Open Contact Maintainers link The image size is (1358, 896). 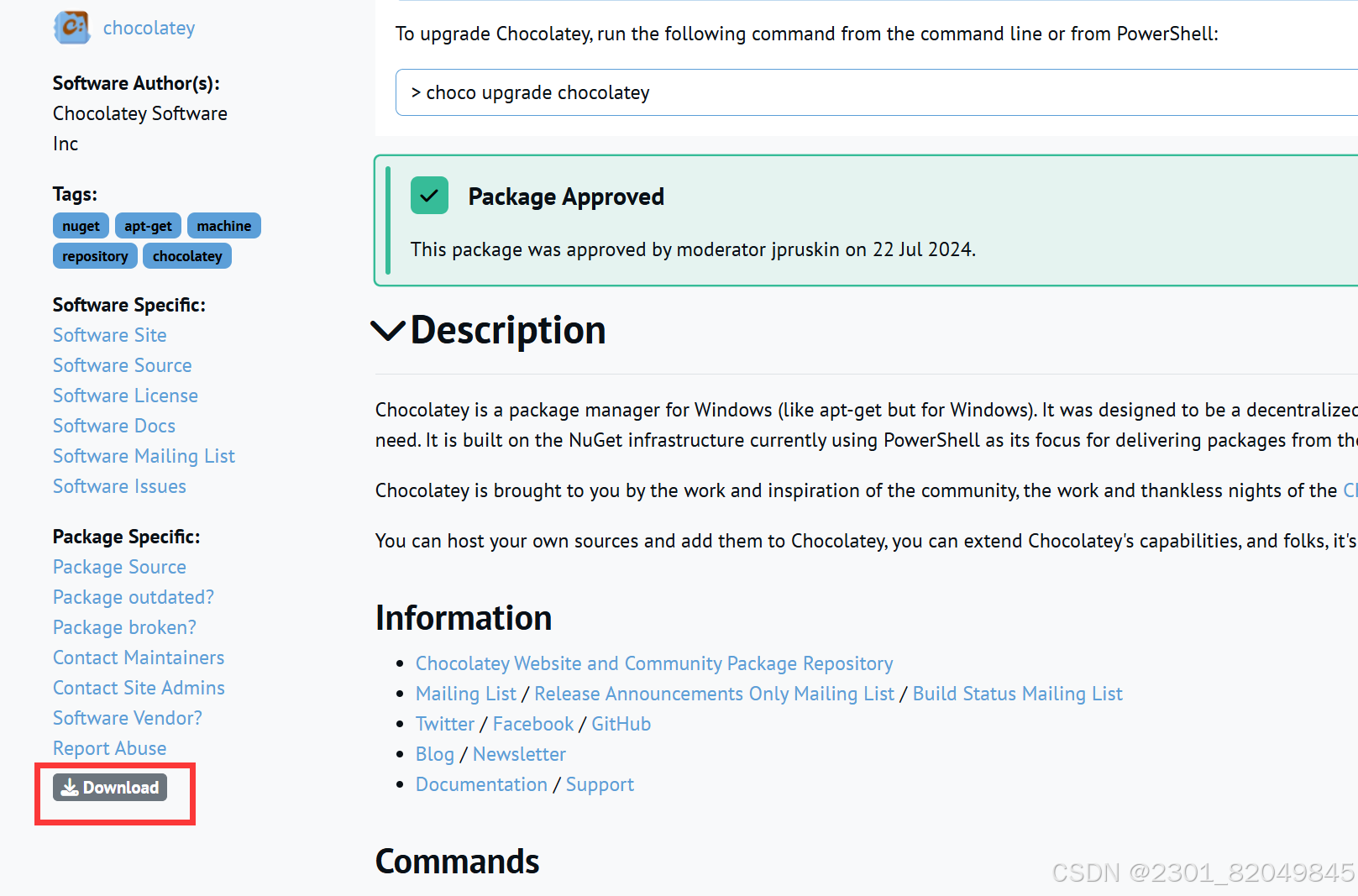click(139, 658)
